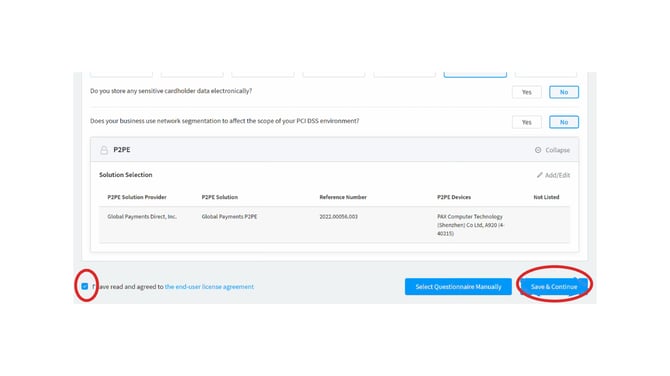Select No for storing sensitive cardholder data

564,92
